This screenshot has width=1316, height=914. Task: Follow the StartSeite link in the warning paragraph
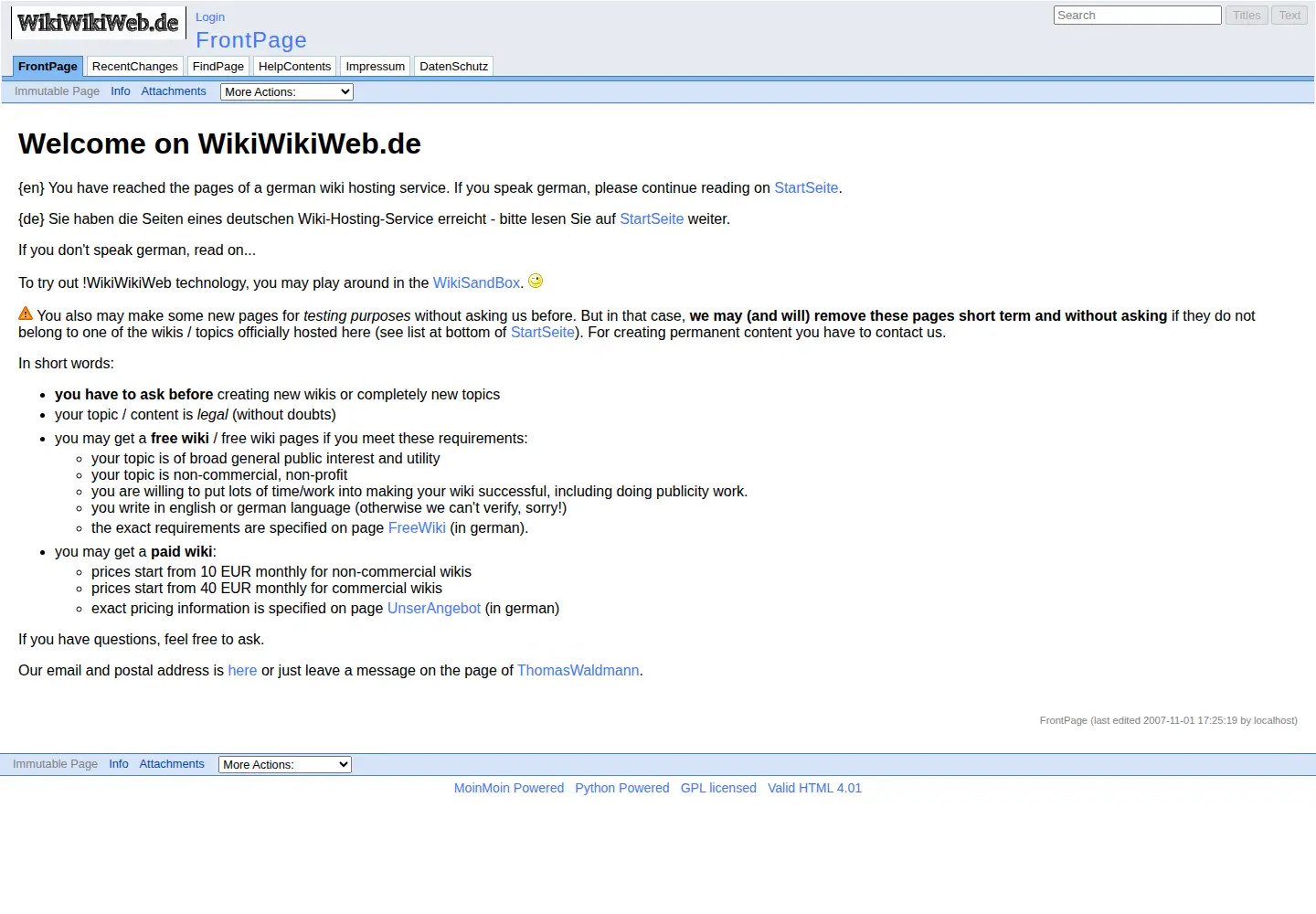543,332
